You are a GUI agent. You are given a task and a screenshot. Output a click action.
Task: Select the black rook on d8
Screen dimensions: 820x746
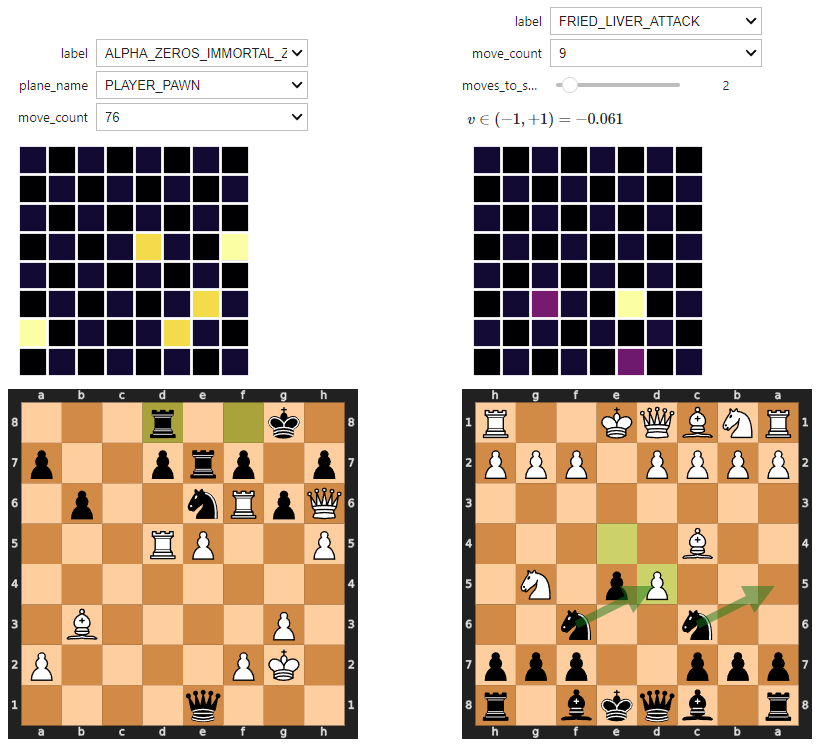163,423
